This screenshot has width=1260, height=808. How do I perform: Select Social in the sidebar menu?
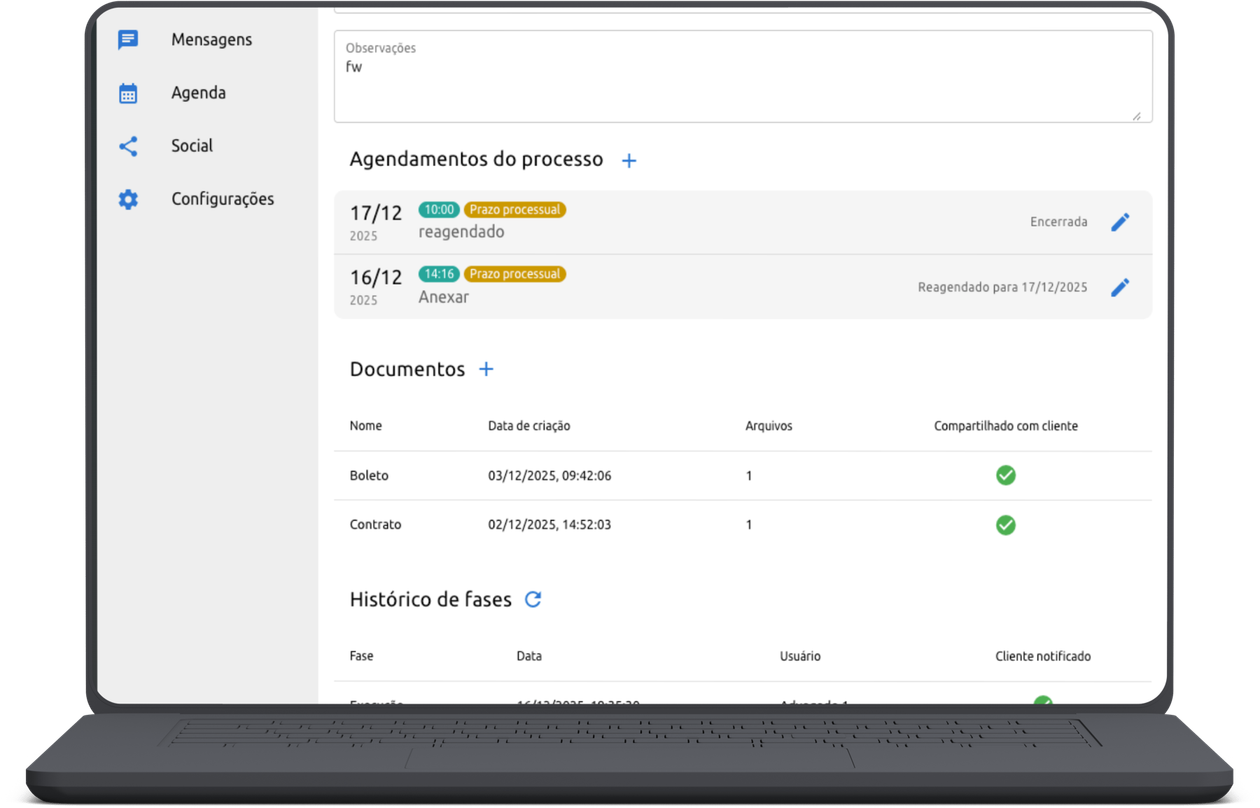192,146
